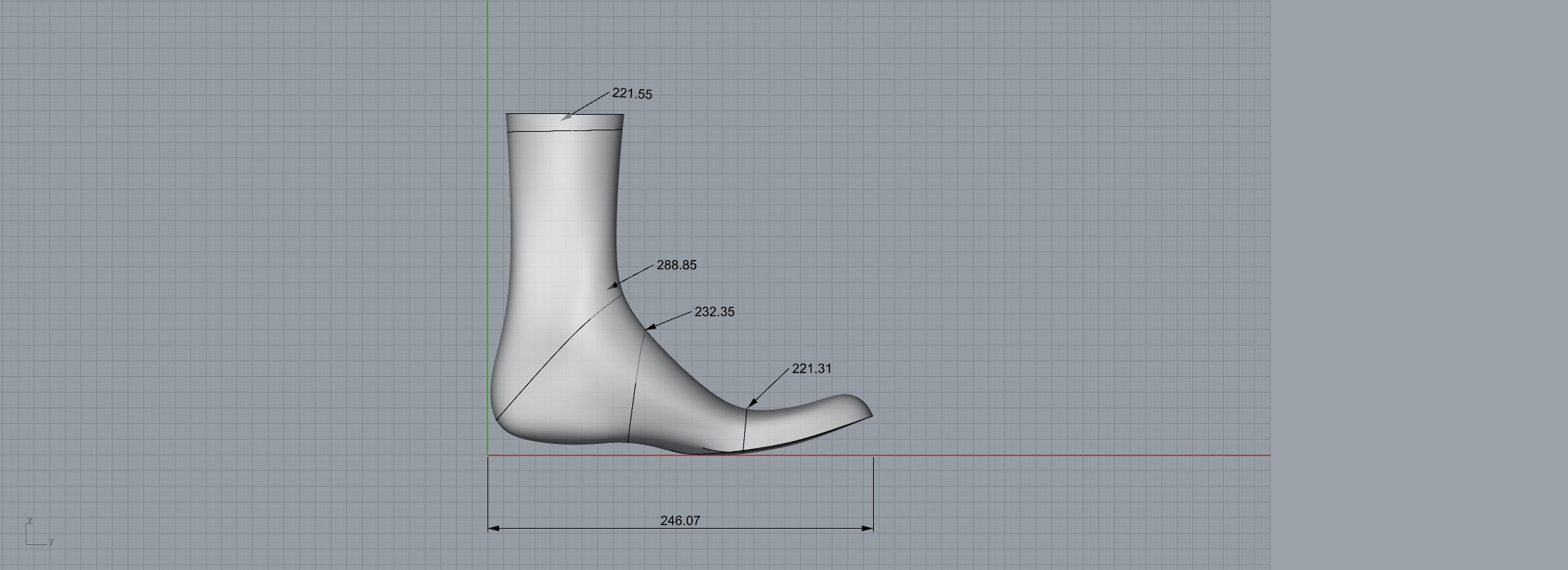Select the 221.55 dimension label

[631, 94]
